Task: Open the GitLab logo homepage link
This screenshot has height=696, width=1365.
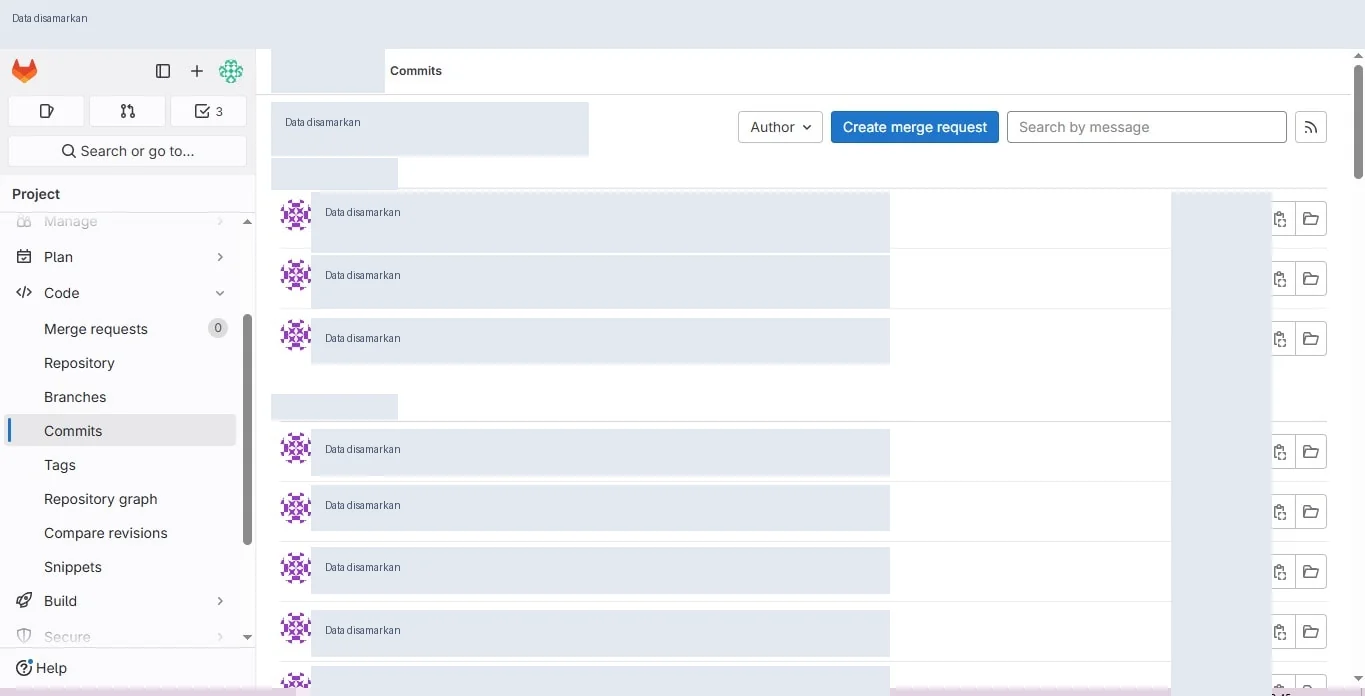Action: (24, 71)
